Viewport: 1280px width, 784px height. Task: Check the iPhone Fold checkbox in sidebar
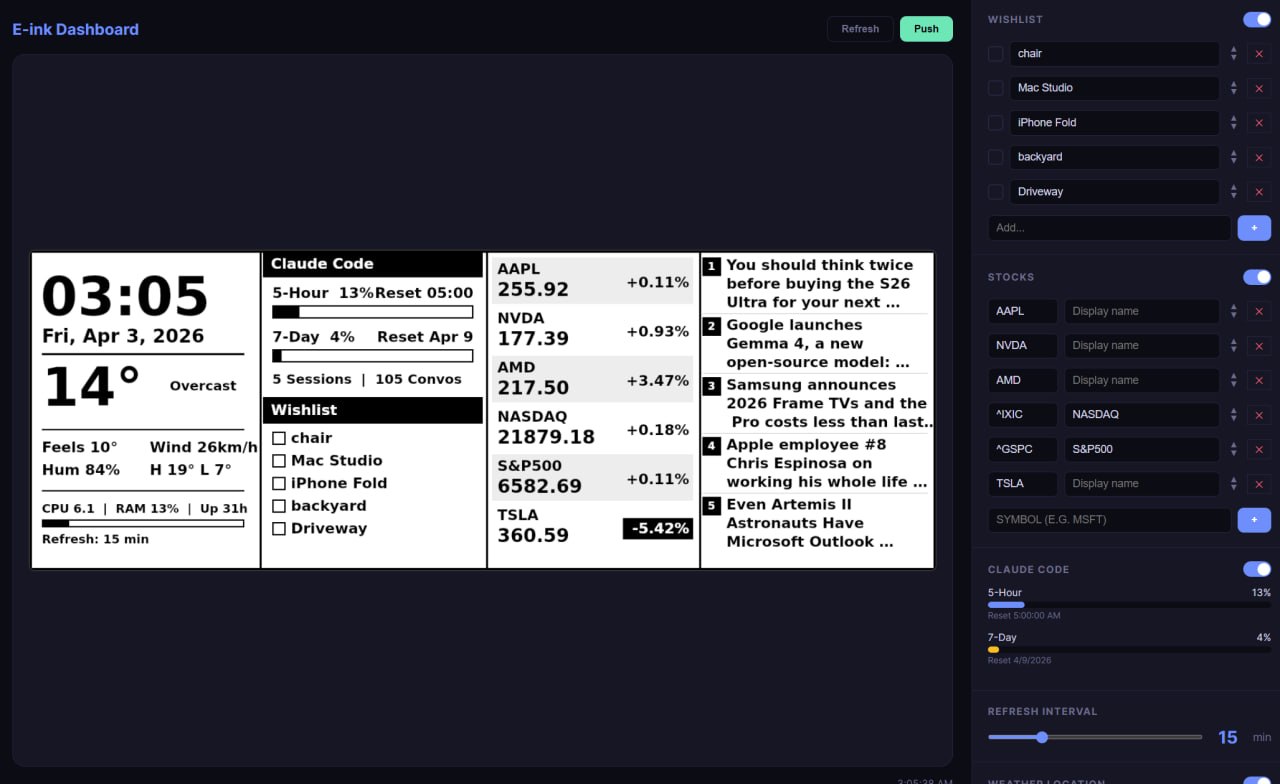tap(995, 123)
